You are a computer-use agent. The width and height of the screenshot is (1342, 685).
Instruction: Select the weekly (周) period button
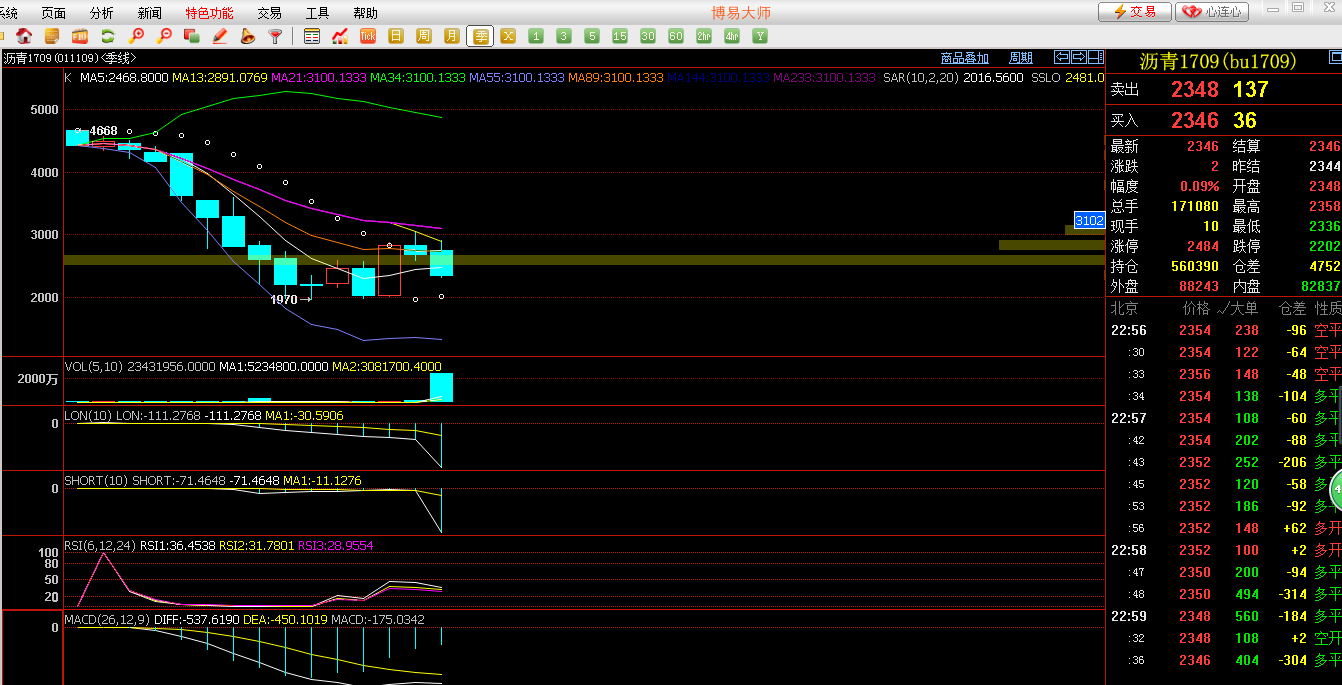point(424,36)
